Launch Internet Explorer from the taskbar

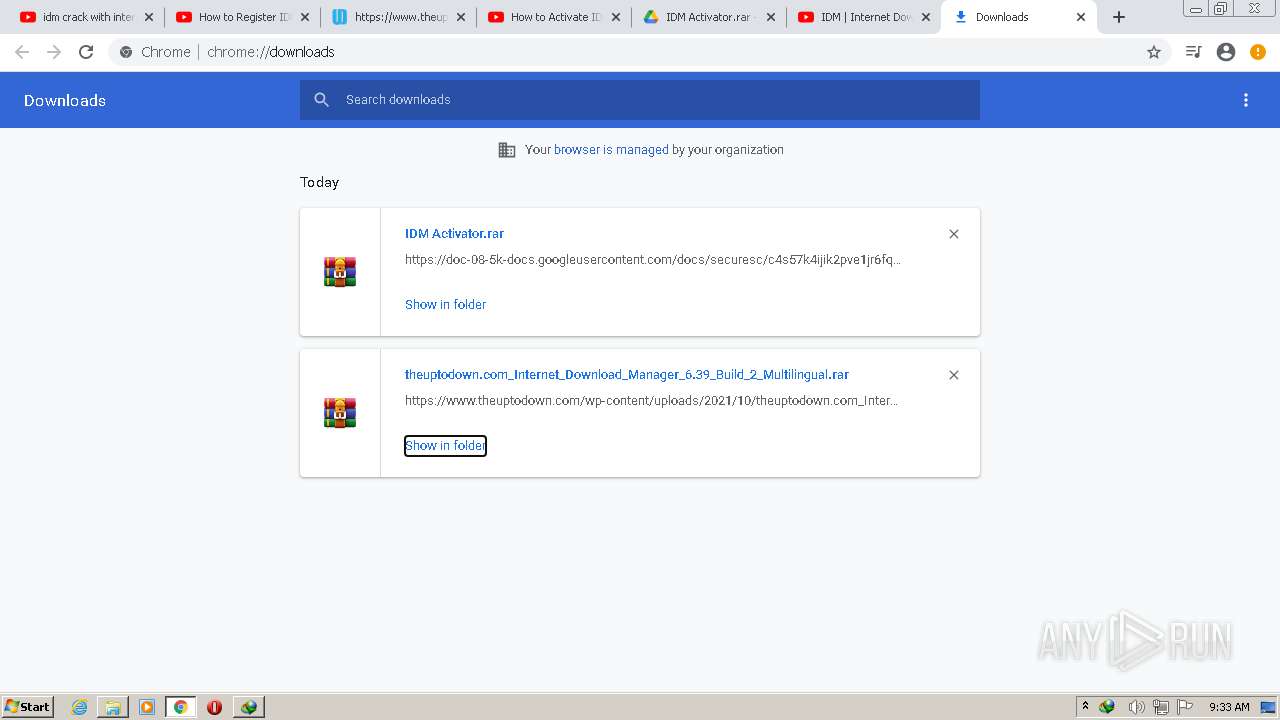(x=80, y=707)
